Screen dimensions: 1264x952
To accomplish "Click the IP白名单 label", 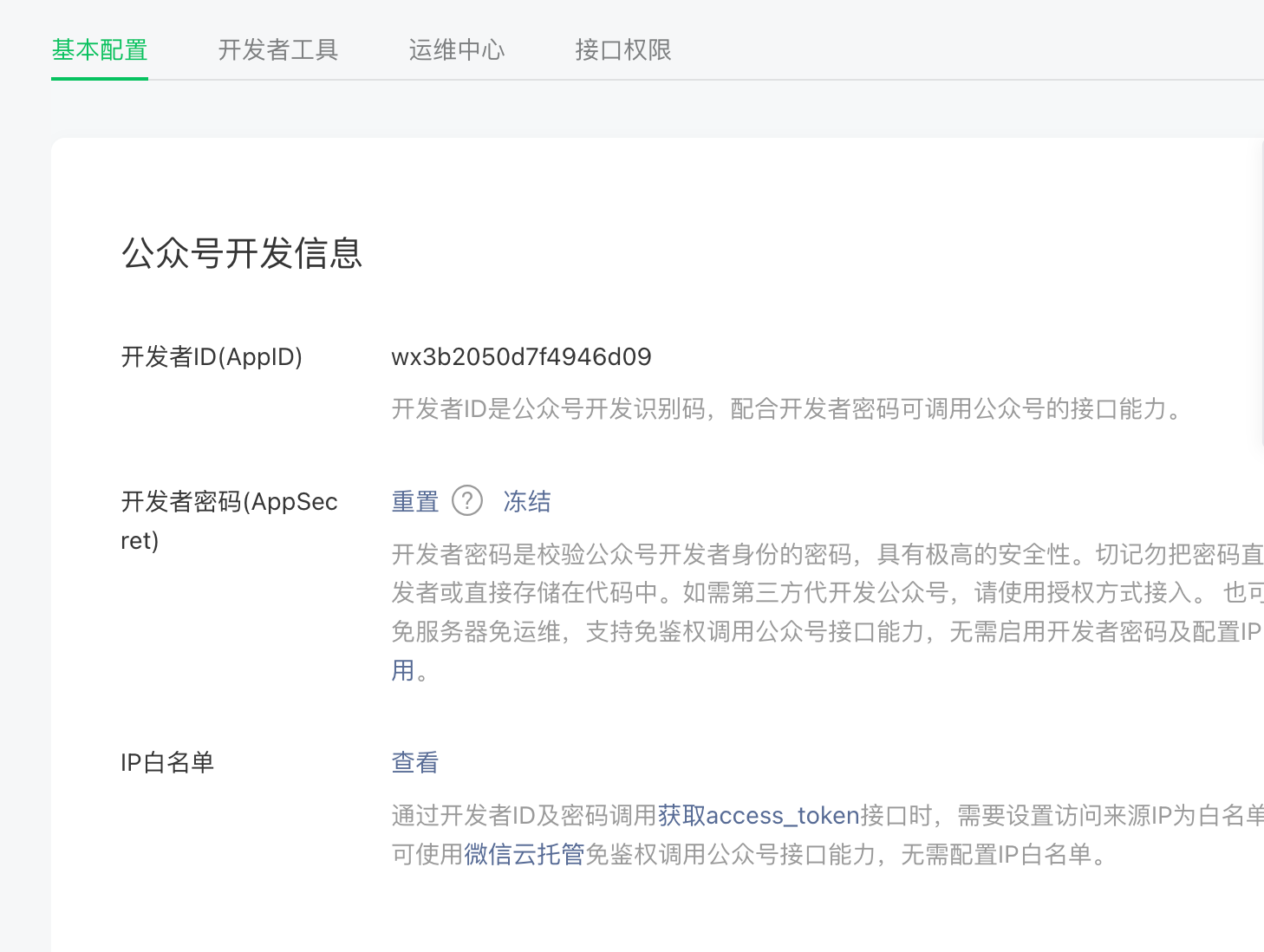I will tap(167, 762).
